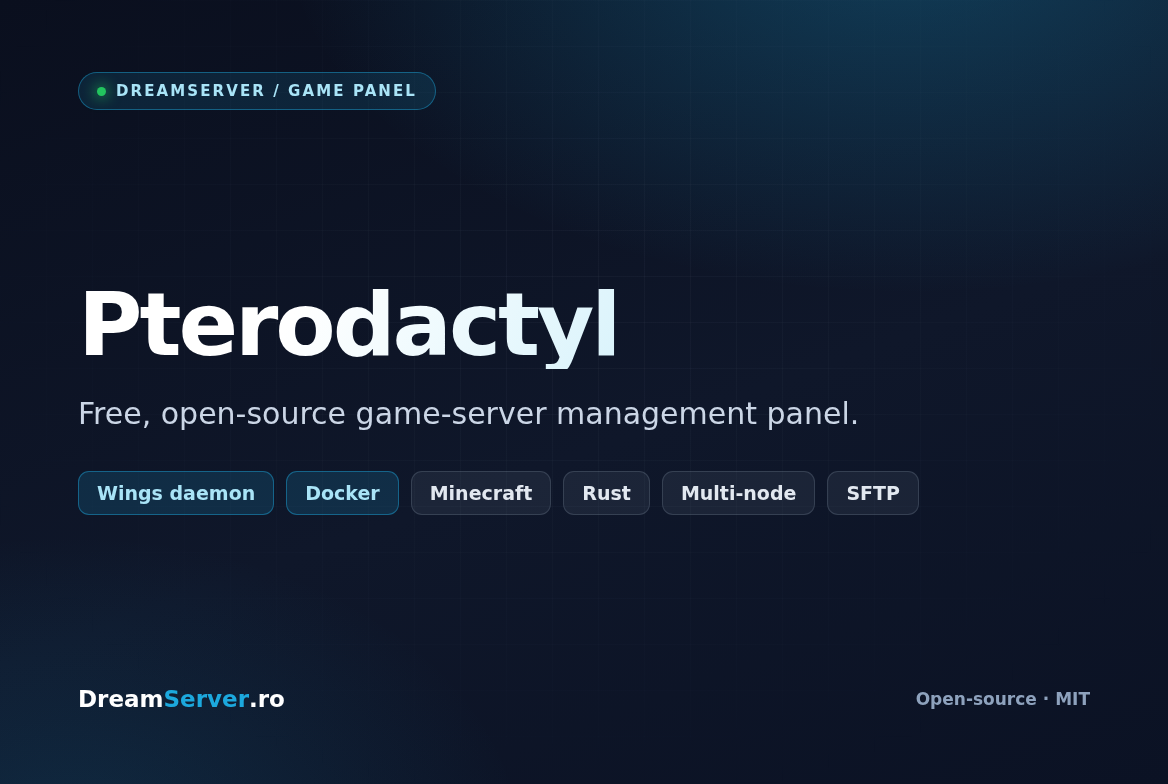Click the 'Open-source · MIT' text
Viewport: 1168px width, 784px height.
[x=1003, y=699]
